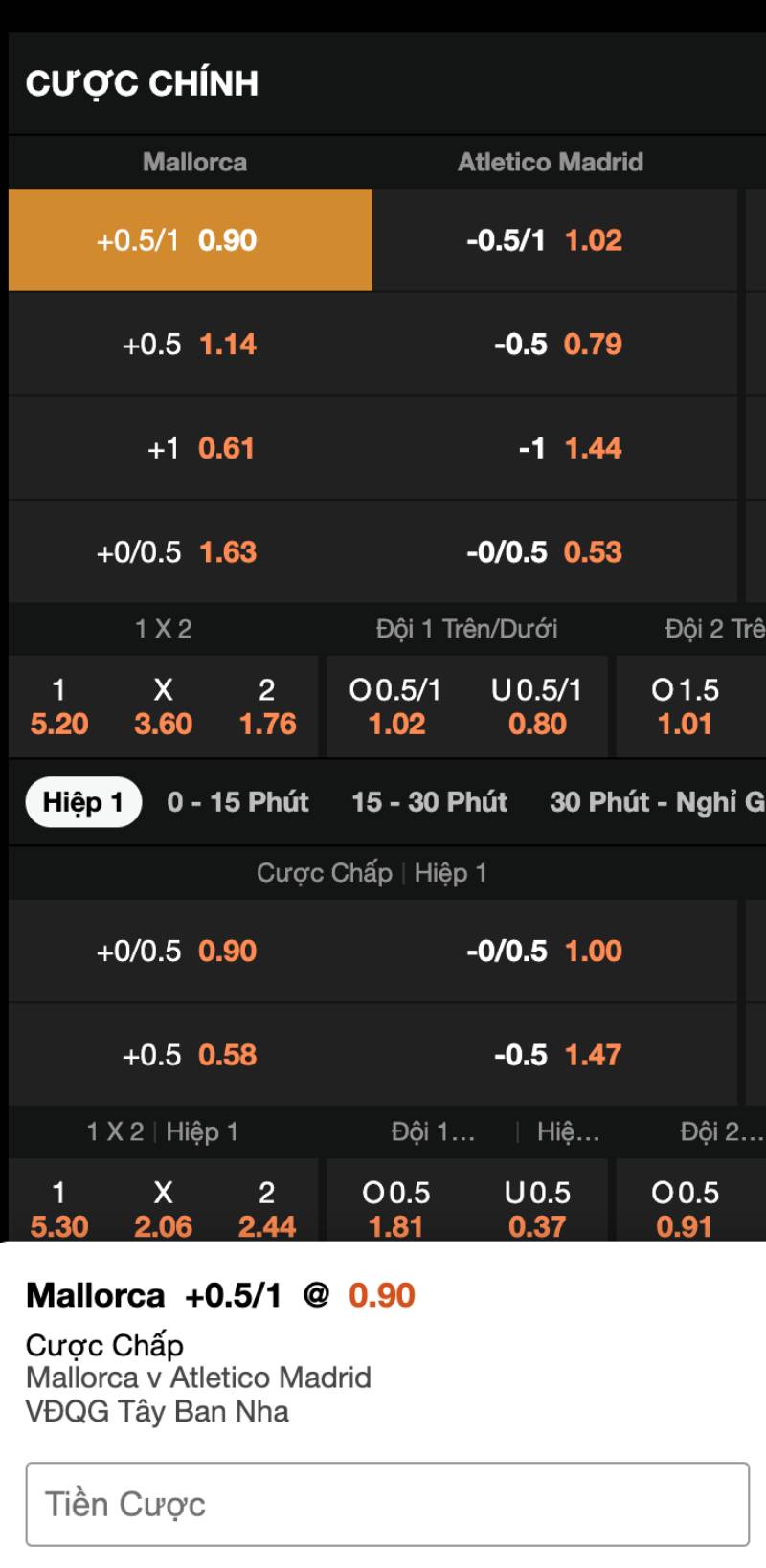
Task: Choose full-match away win at 1.76
Action: [x=267, y=707]
